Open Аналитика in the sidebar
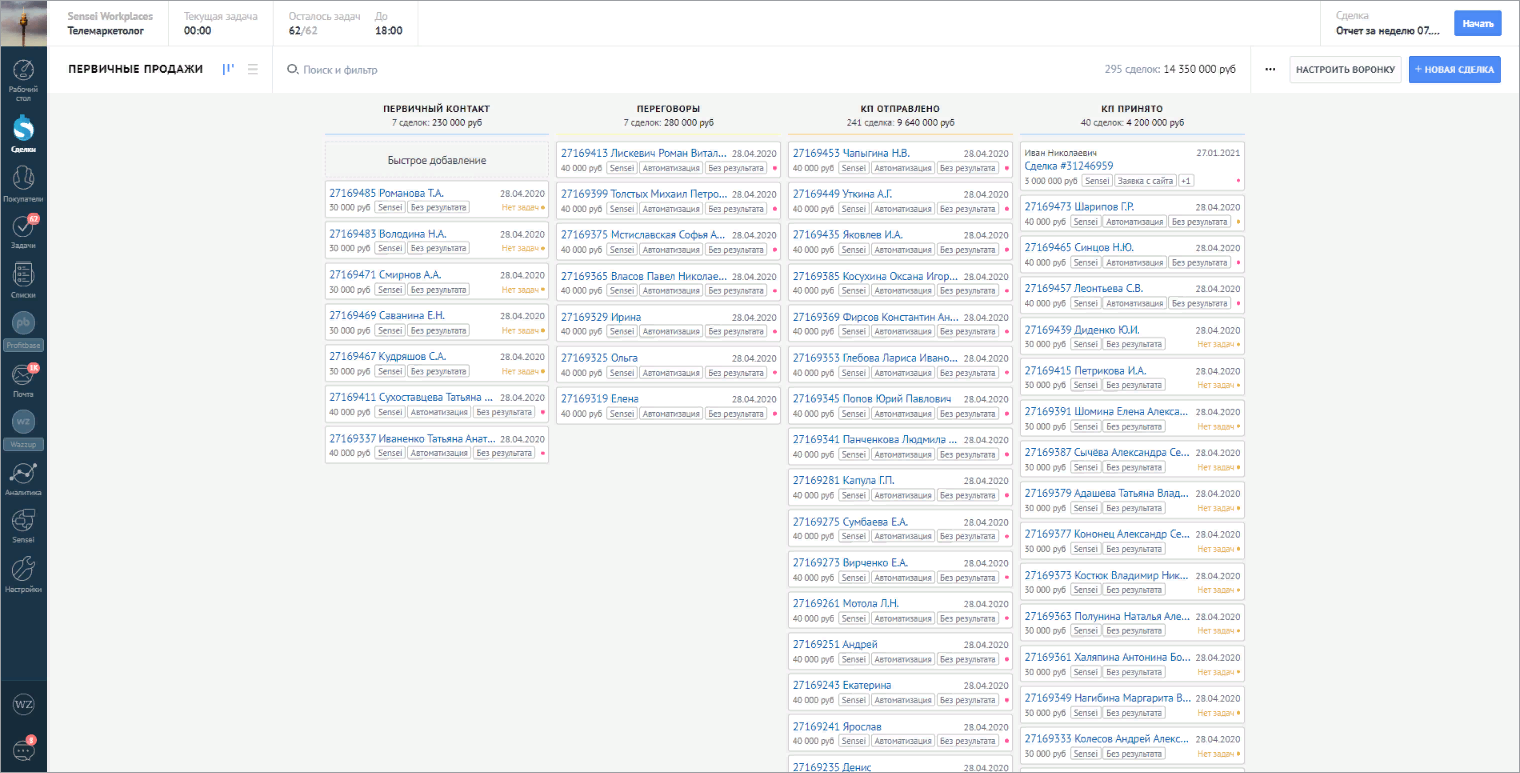The image size is (1520, 773). coord(23,478)
